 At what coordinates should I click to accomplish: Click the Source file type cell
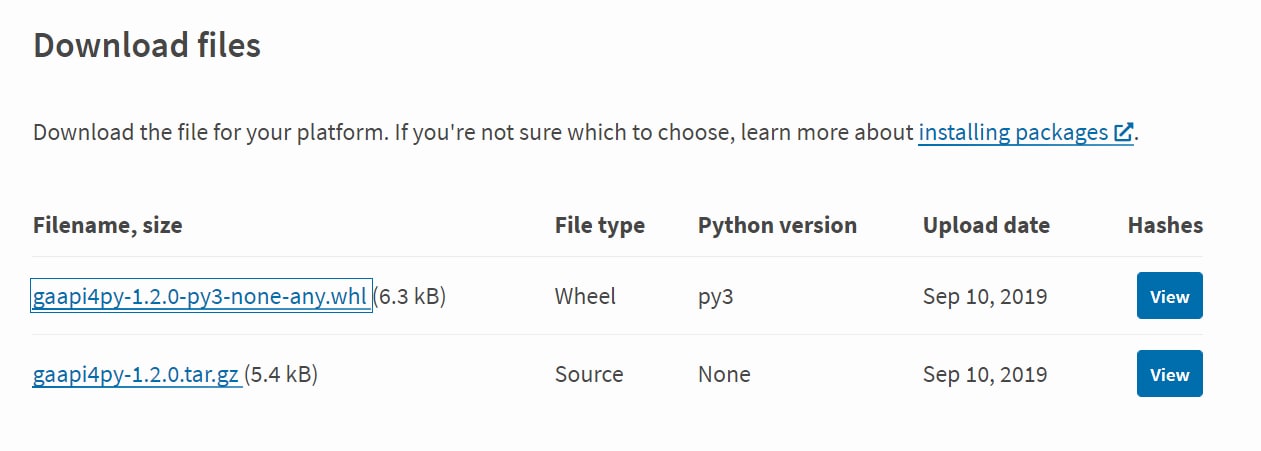[x=589, y=374]
